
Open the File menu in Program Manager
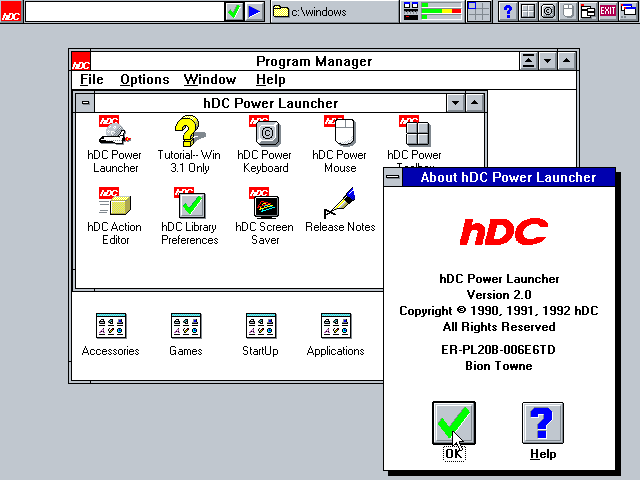coord(91,80)
